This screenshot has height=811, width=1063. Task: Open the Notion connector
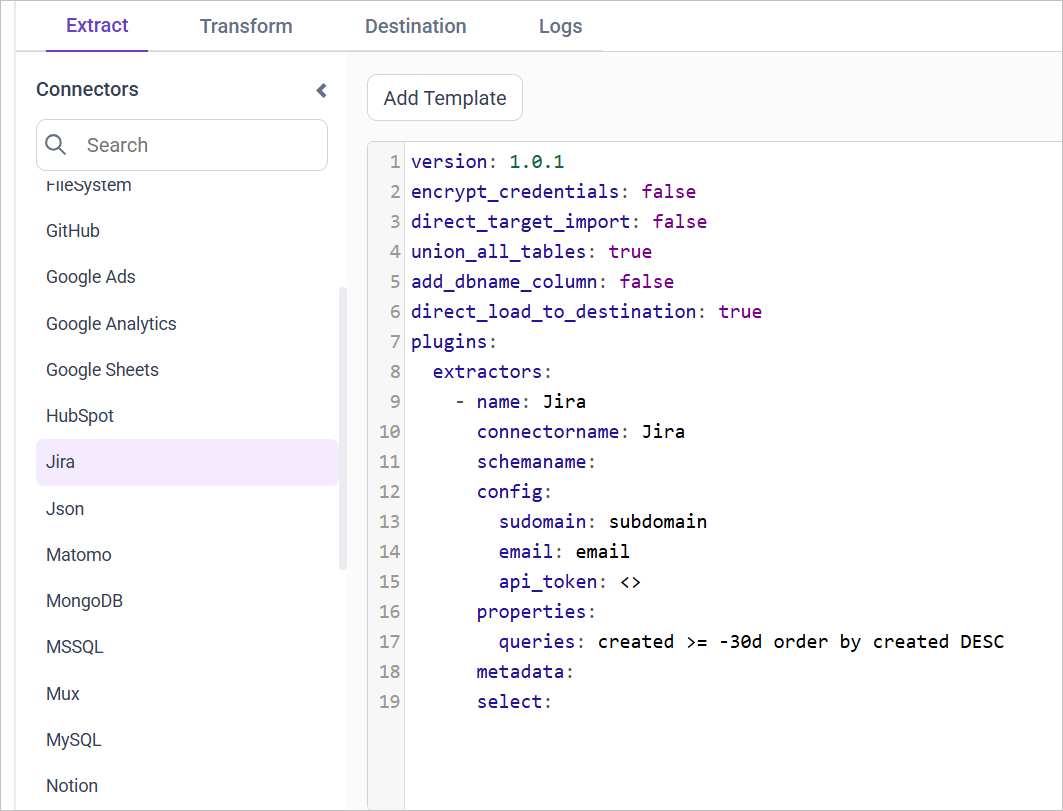pos(71,785)
